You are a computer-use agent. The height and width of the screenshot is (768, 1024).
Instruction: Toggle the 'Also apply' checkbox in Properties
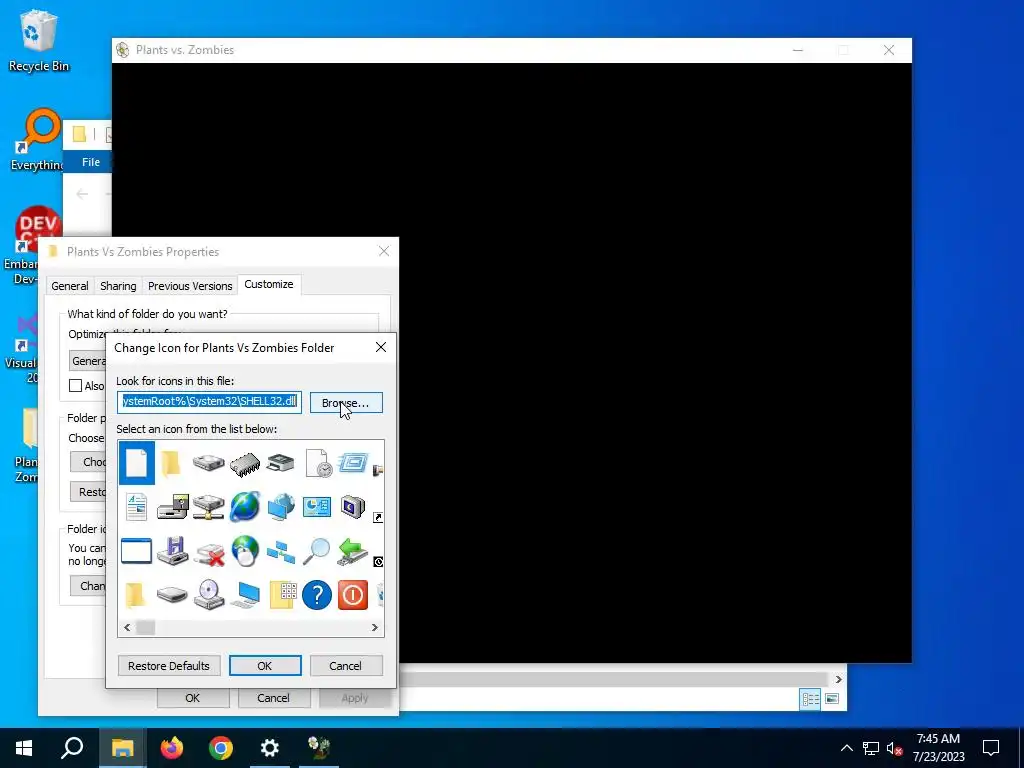pos(76,385)
